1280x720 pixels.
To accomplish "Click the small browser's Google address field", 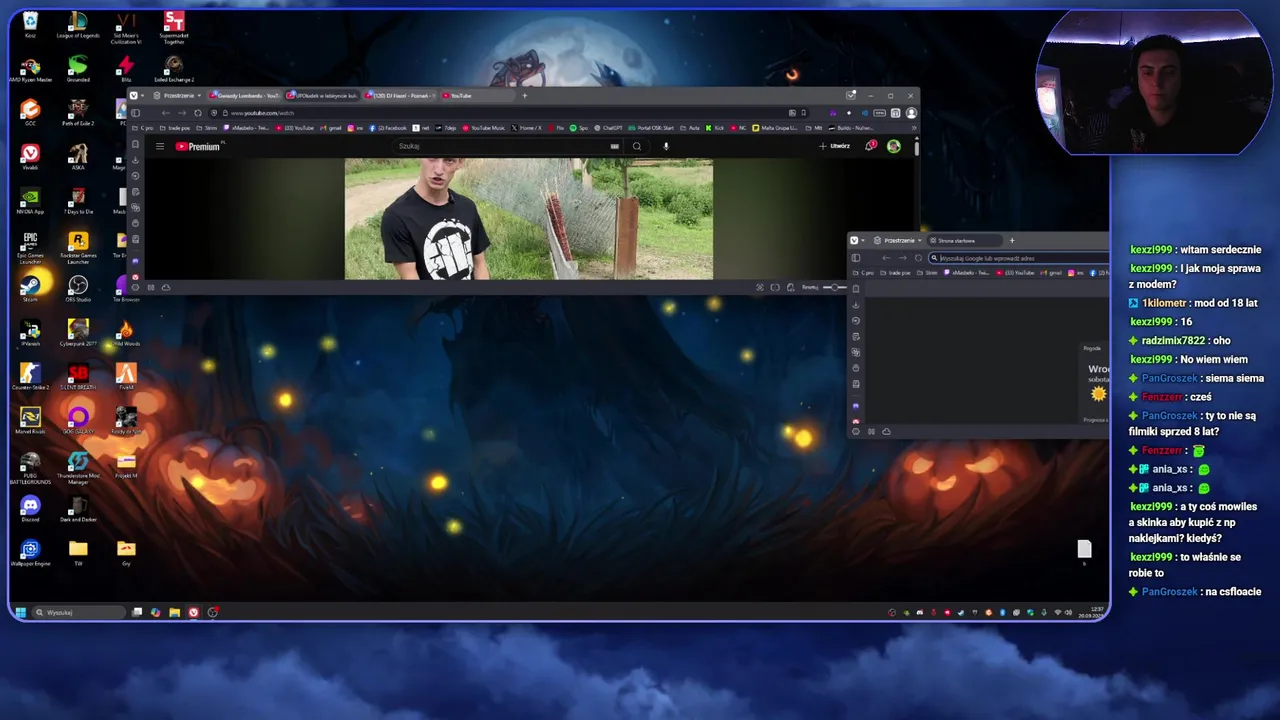I will (x=1018, y=258).
